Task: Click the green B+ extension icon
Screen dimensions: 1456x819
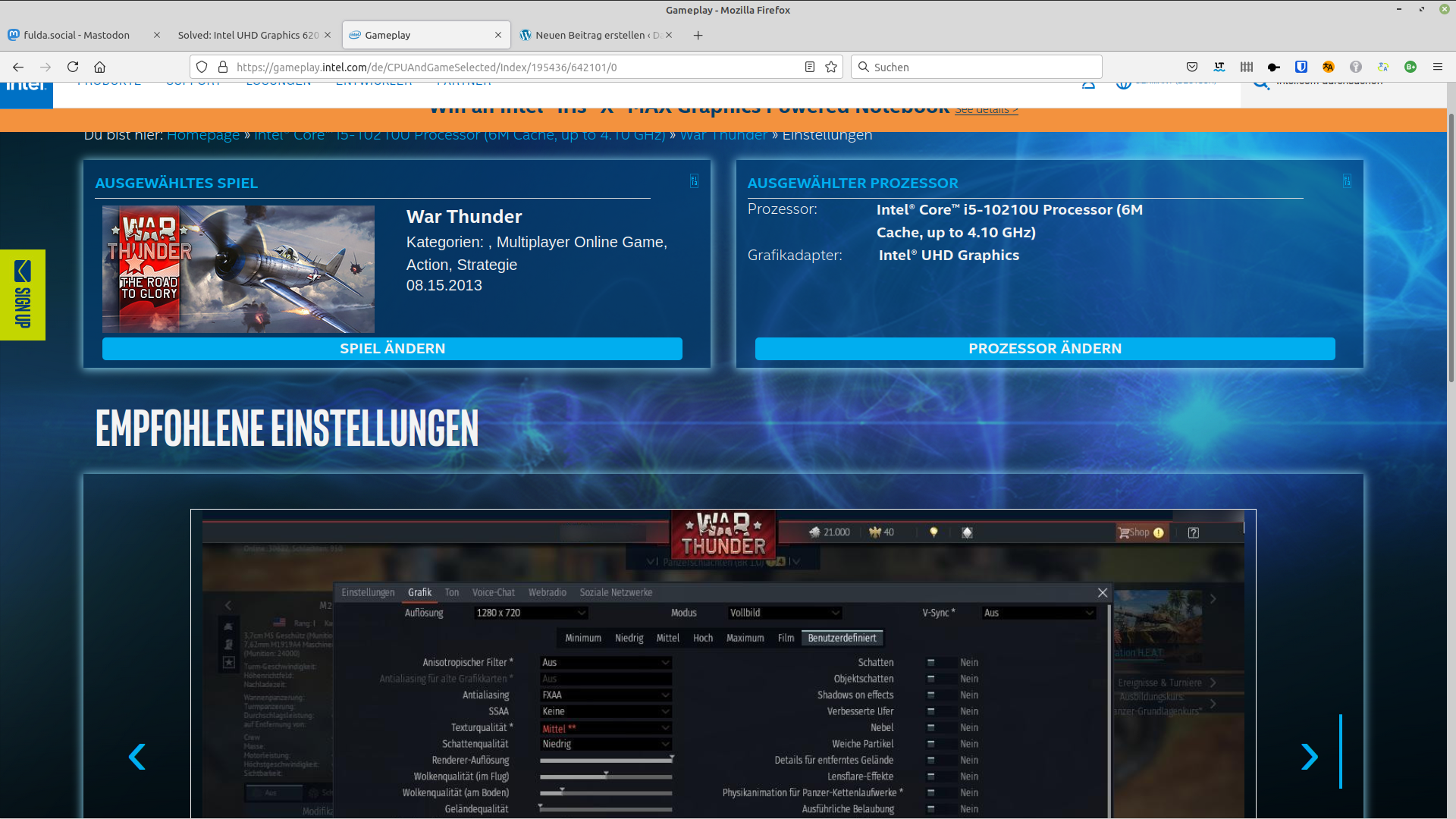Action: click(x=1410, y=67)
